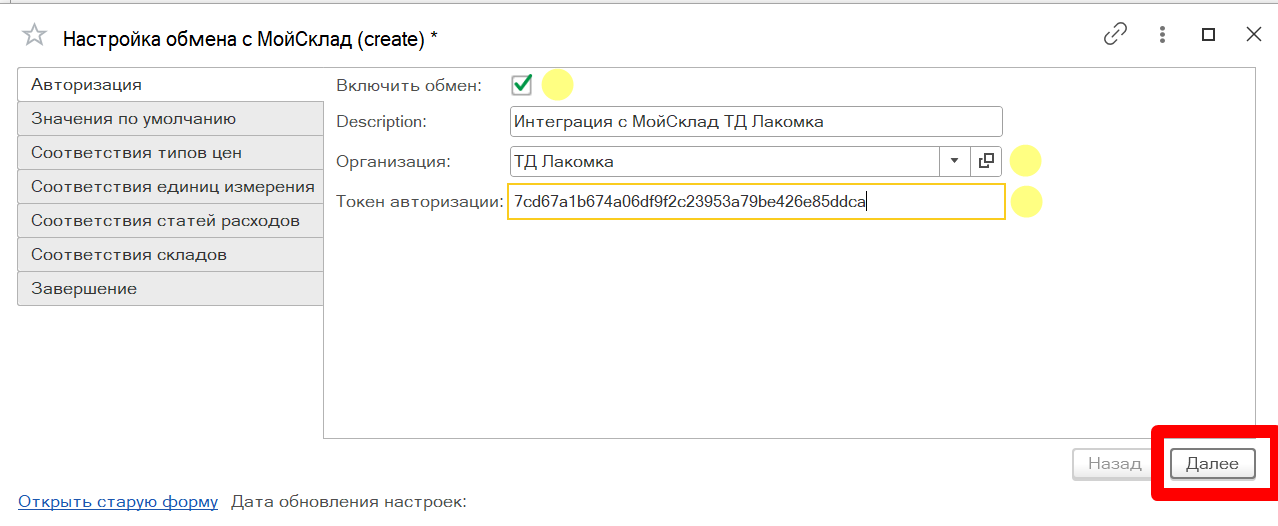
Task: Click the Назад button
Action: tap(1114, 464)
